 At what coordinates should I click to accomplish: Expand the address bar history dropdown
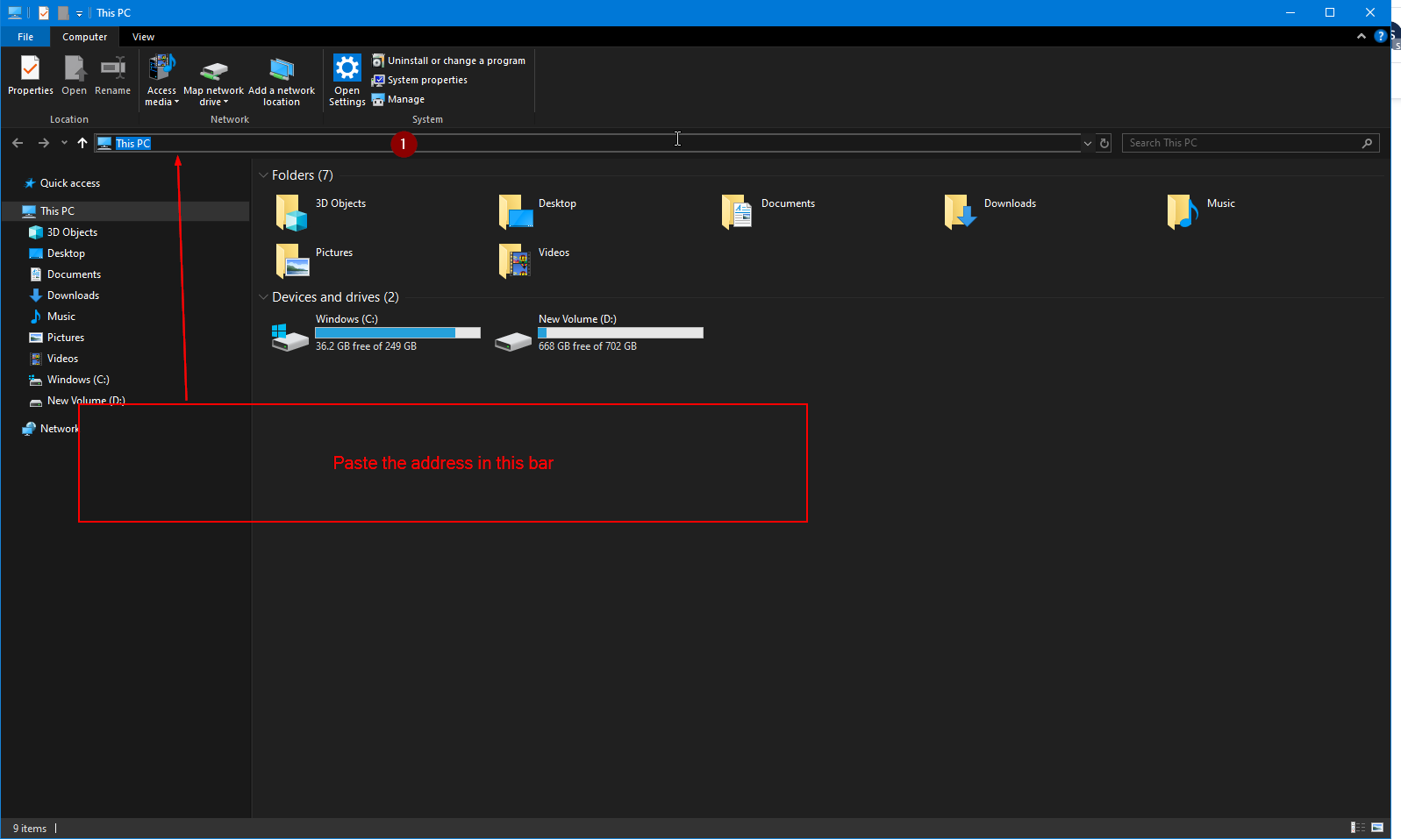pyautogui.click(x=1088, y=143)
